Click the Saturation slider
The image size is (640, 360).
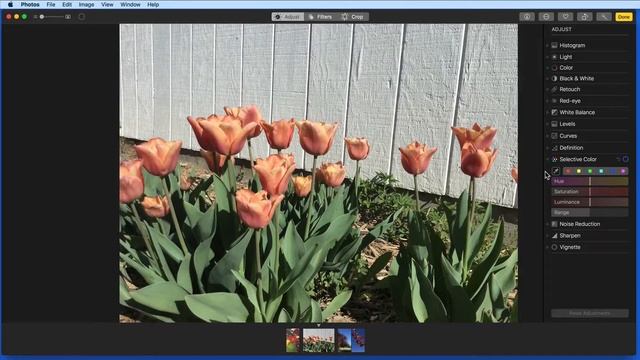[x=590, y=192]
